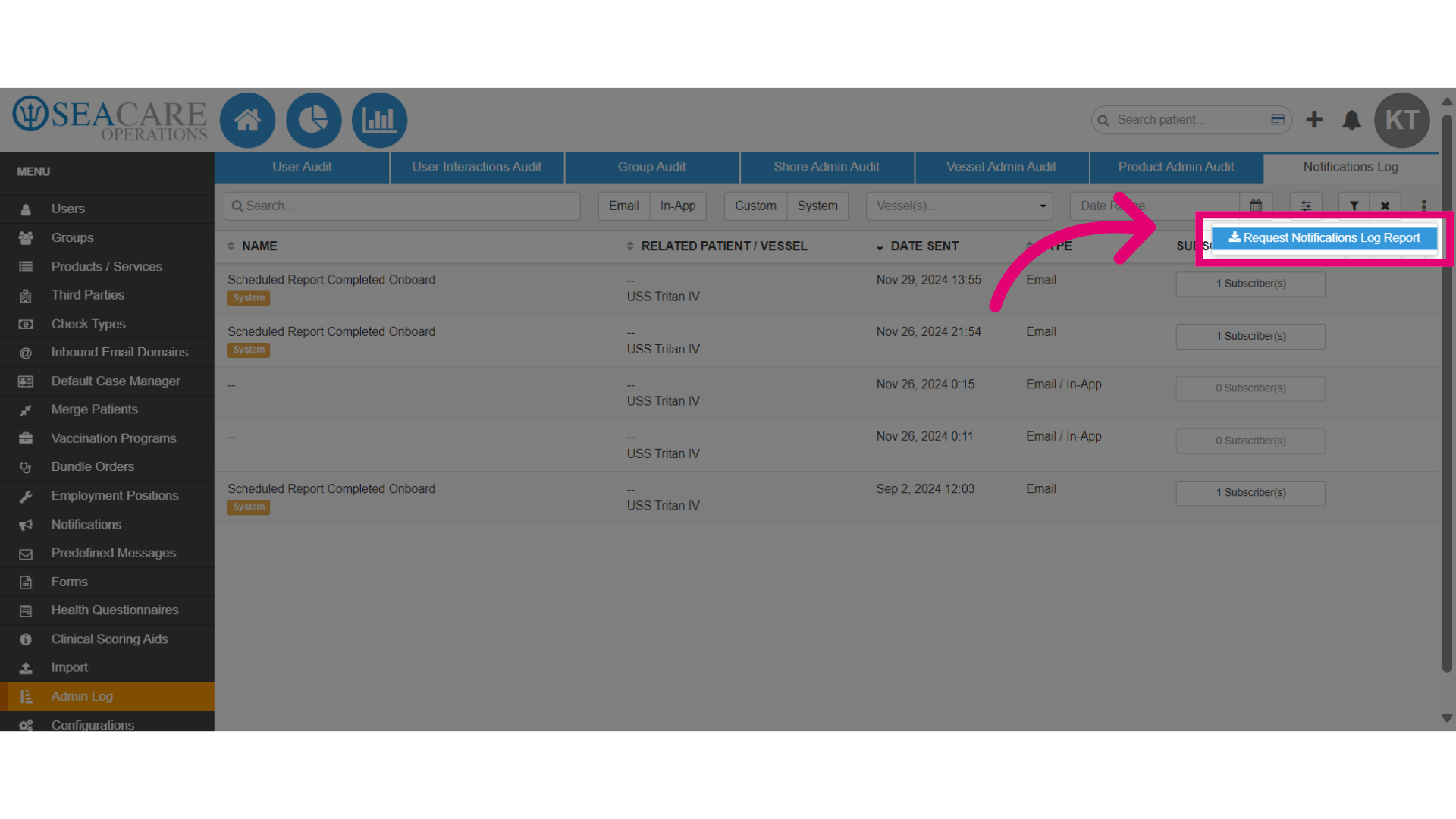The height and width of the screenshot is (819, 1456).
Task: Open Import in the sidebar
Action: tap(107, 667)
